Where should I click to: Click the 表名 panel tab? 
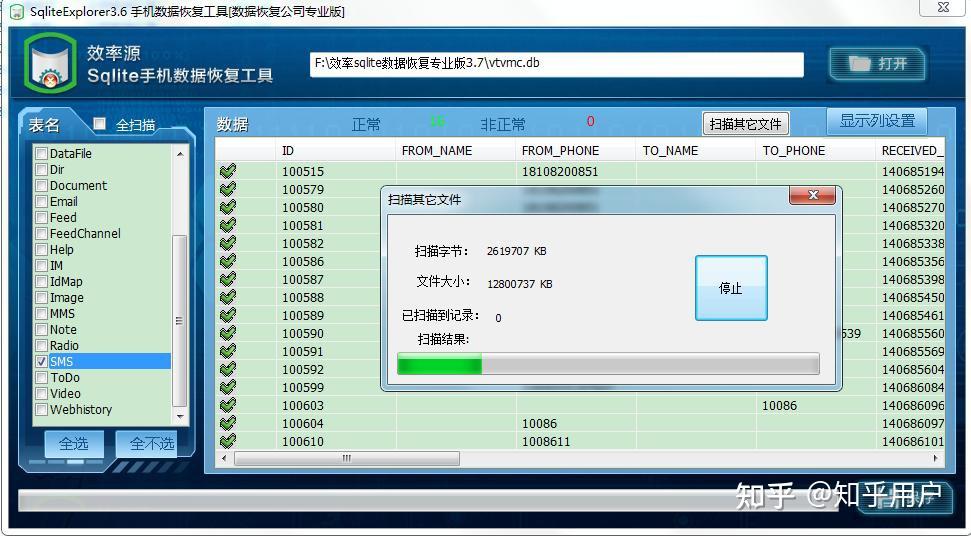pos(45,125)
